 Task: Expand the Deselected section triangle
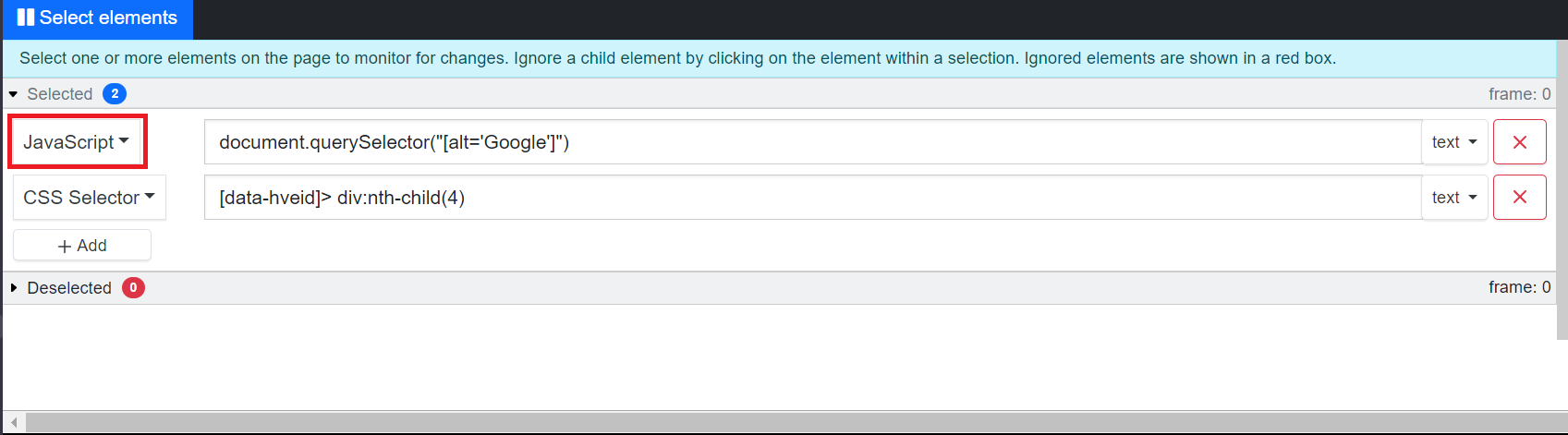[14, 288]
